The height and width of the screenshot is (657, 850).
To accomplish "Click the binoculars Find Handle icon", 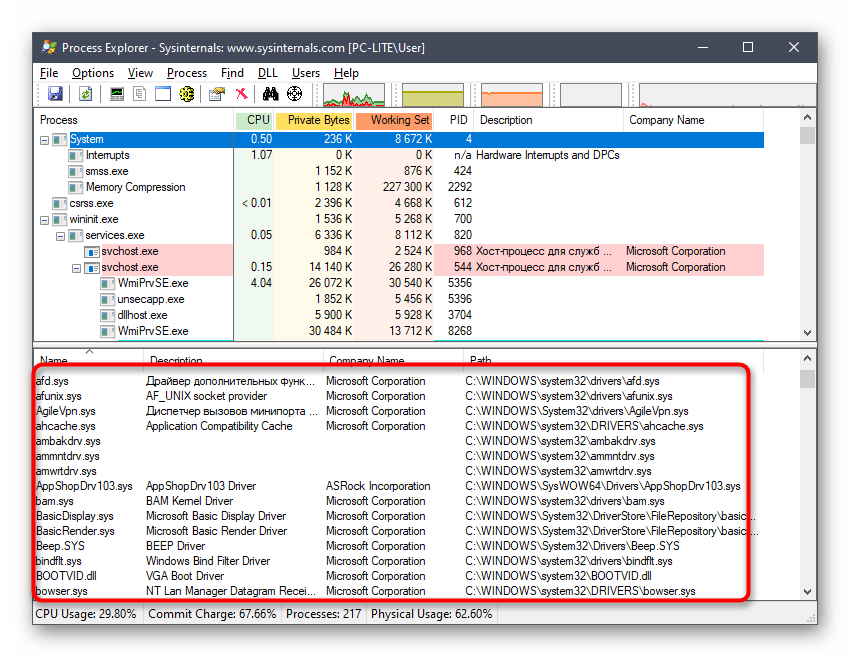I will coord(271,94).
